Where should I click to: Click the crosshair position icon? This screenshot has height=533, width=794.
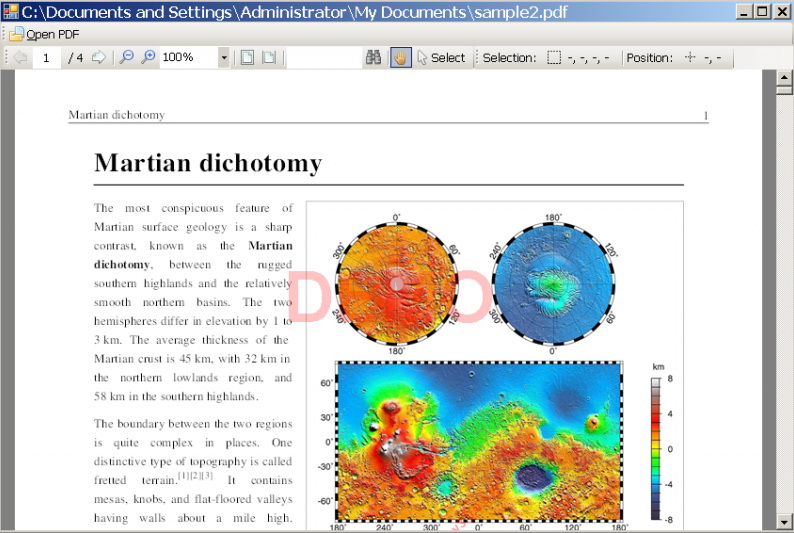point(690,57)
